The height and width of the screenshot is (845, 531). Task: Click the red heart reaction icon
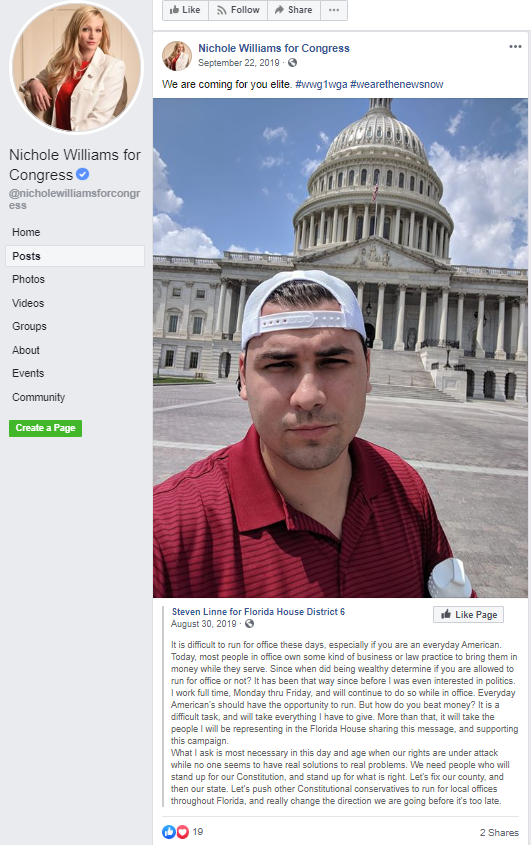tap(182, 832)
